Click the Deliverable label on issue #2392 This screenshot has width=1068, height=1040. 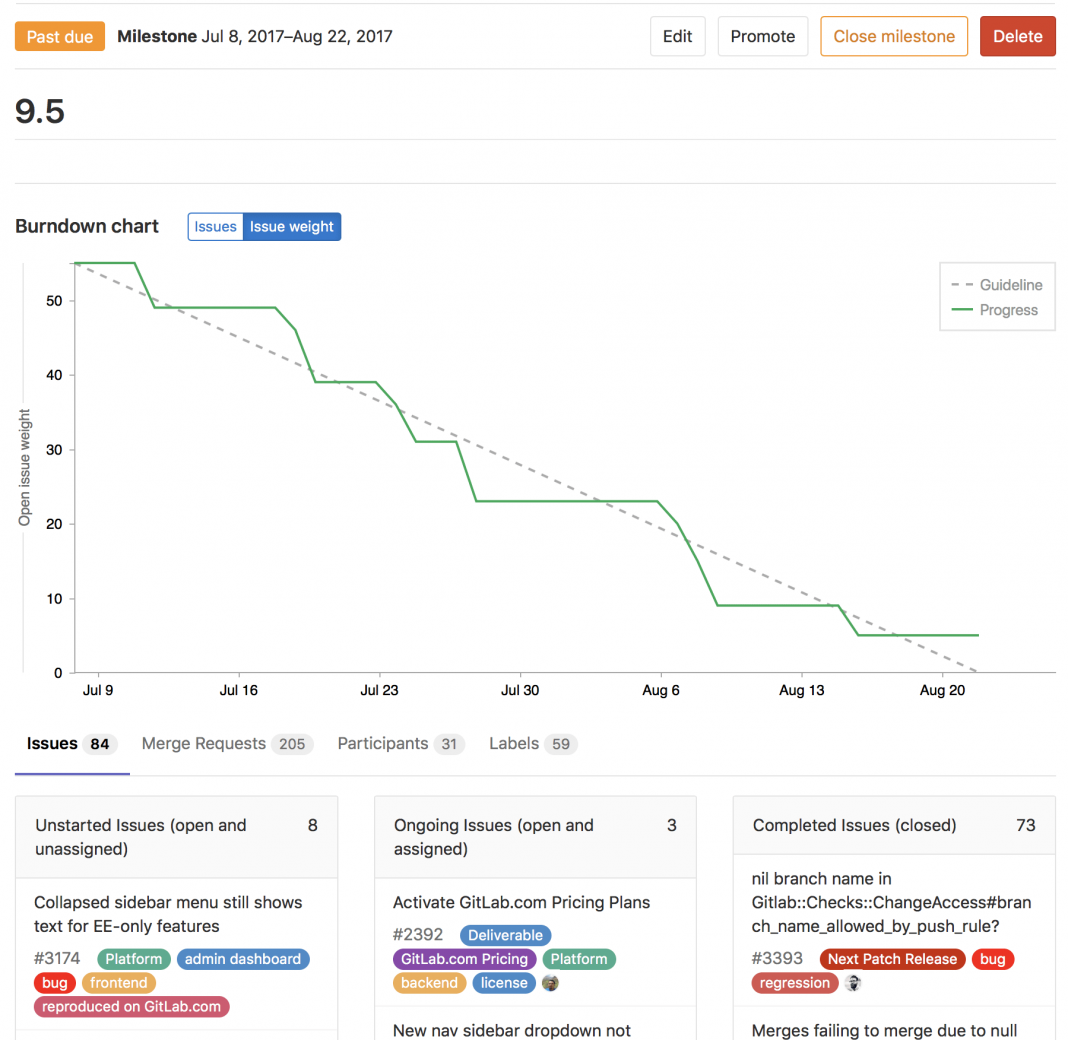point(505,935)
